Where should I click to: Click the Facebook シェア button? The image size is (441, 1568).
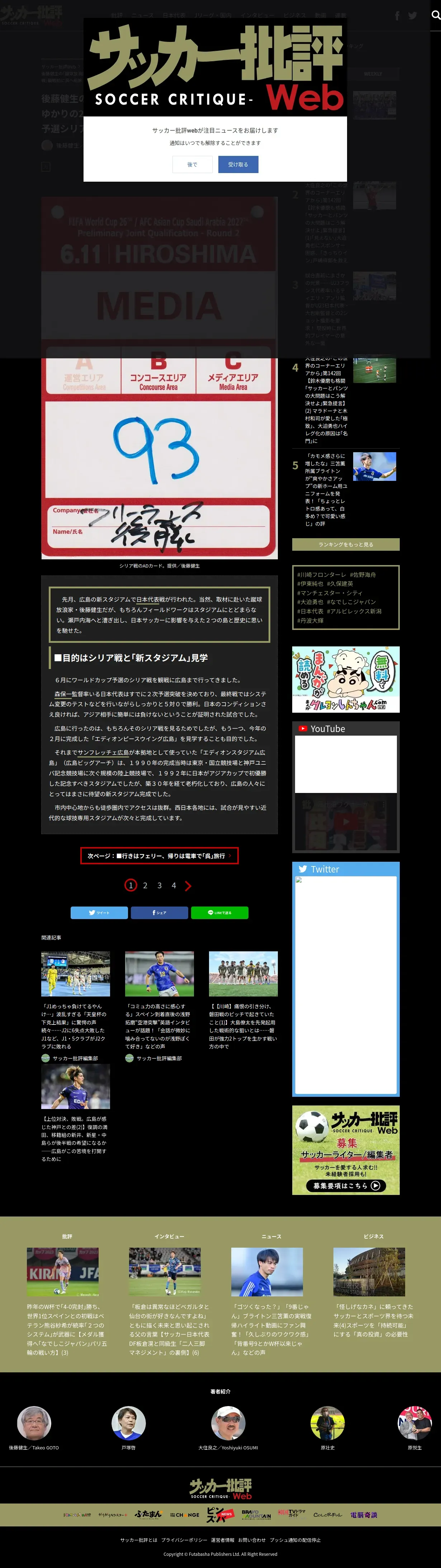click(x=159, y=912)
